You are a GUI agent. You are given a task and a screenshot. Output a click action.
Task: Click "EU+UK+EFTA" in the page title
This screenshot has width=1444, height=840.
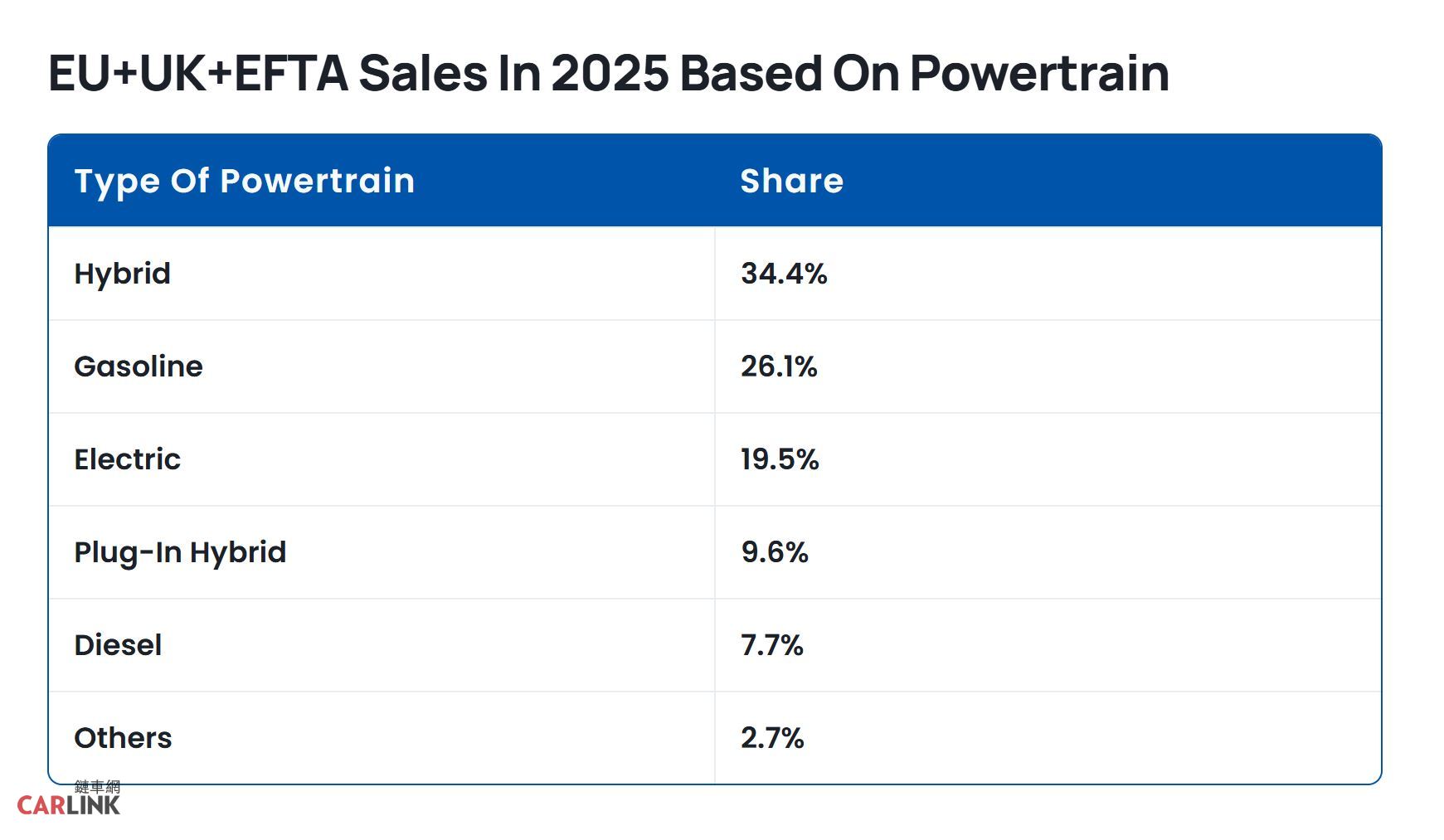[198, 73]
